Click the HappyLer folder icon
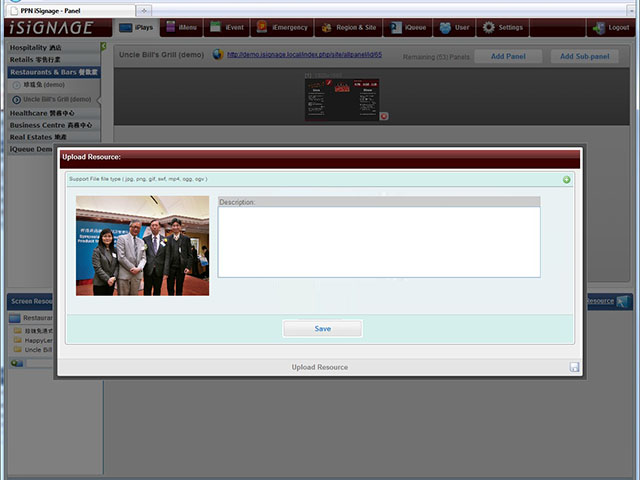640x480 pixels. [x=17, y=340]
